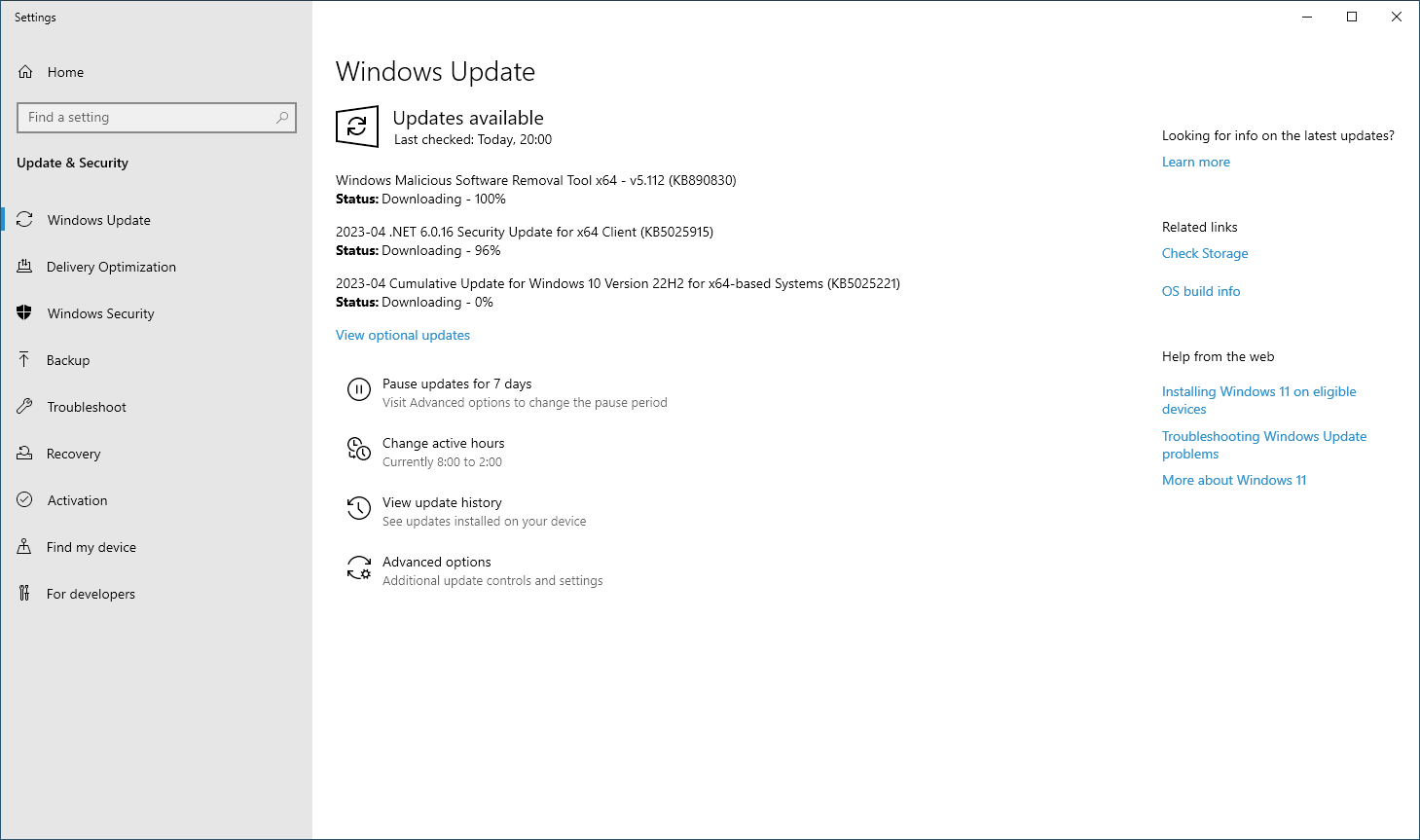This screenshot has width=1420, height=840.
Task: Pause updates for 7 days
Action: pyautogui.click(x=457, y=383)
